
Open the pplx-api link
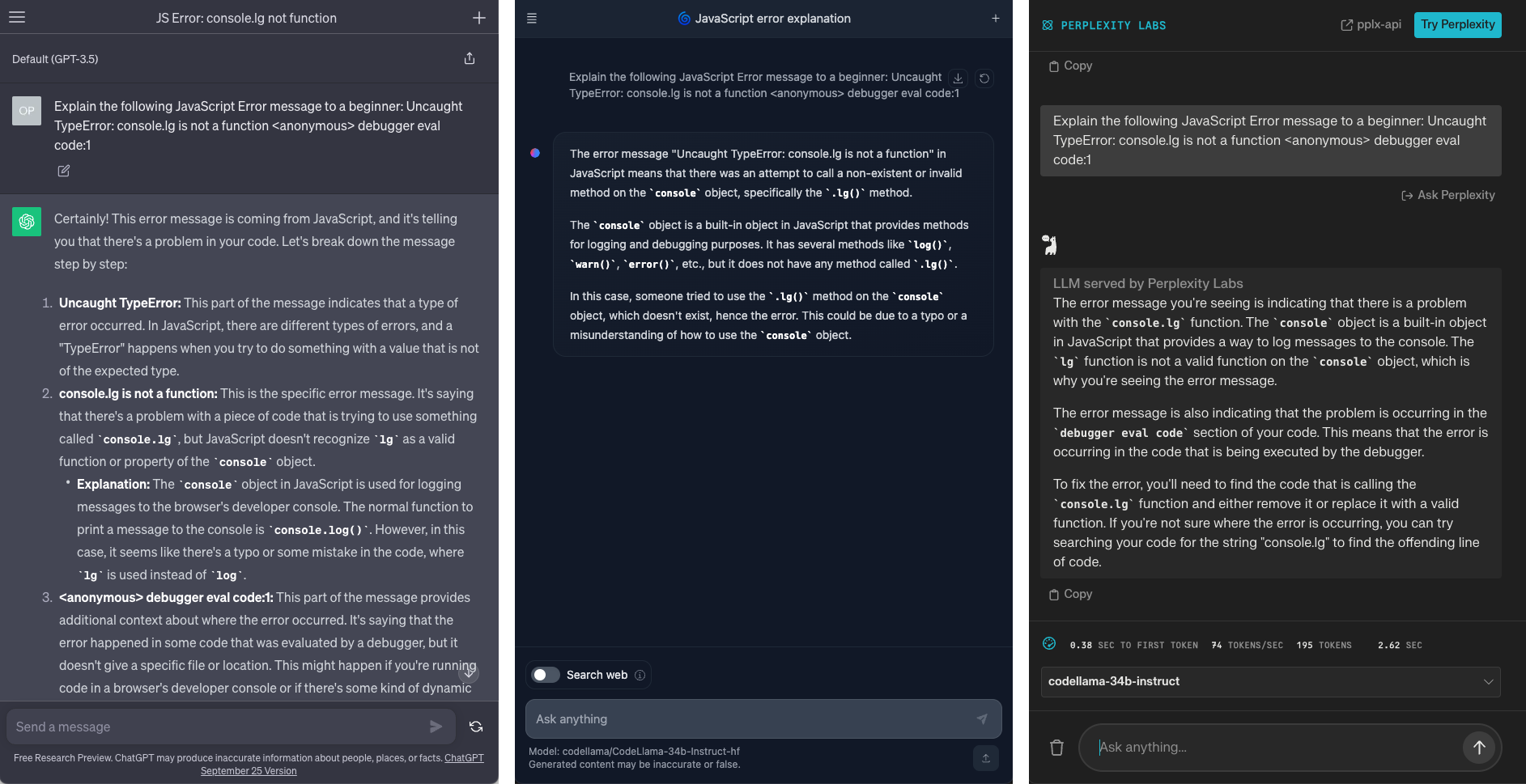coord(1371,25)
